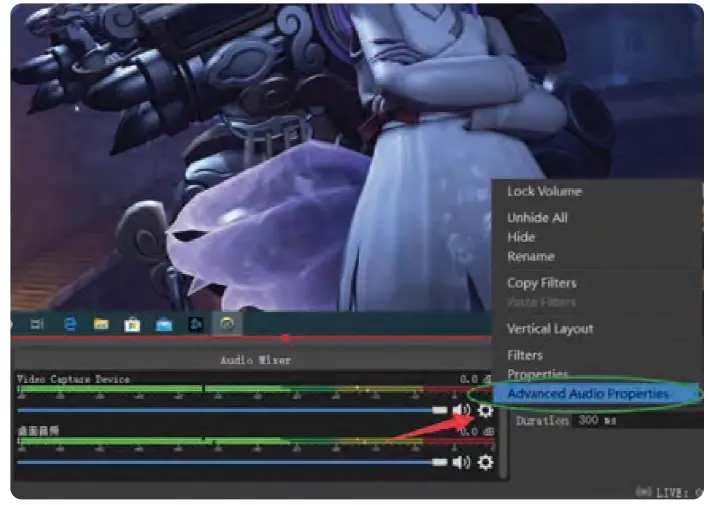Choose Lock Volume from context menu
Viewport: 710px width, 505px height.
544,191
